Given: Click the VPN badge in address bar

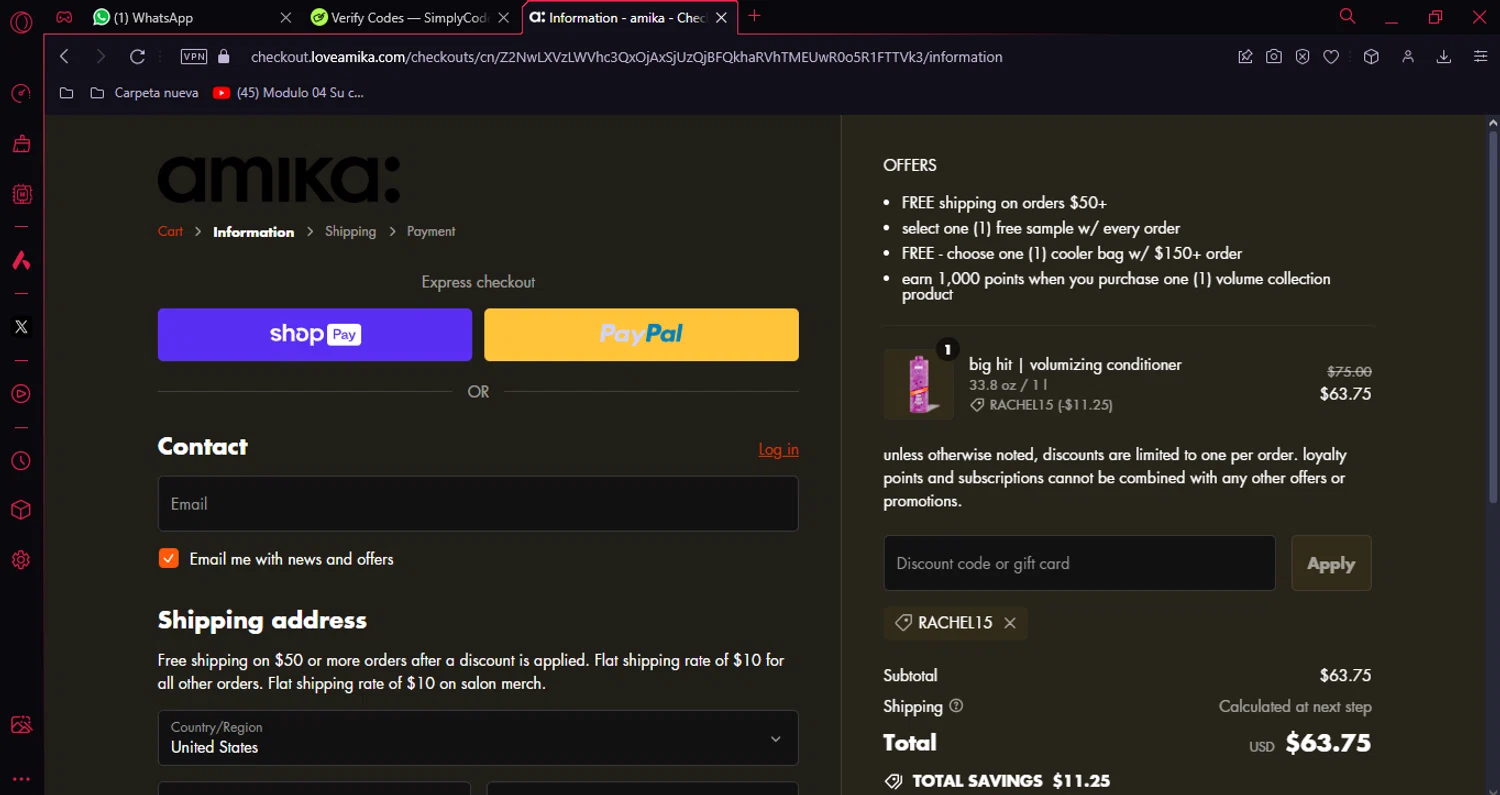Looking at the screenshot, I should coord(194,57).
